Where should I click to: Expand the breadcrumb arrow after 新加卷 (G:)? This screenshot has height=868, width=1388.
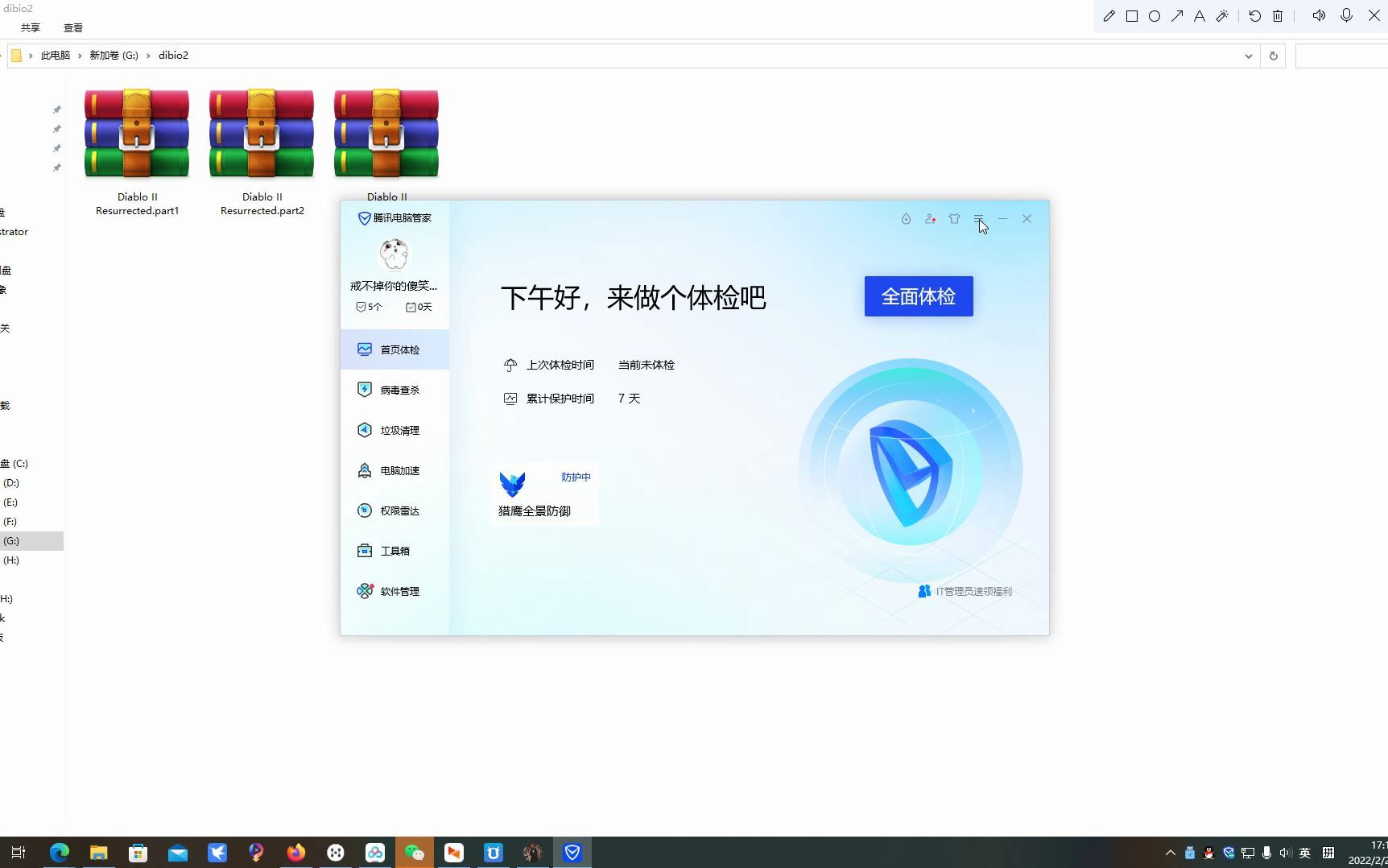148,56
